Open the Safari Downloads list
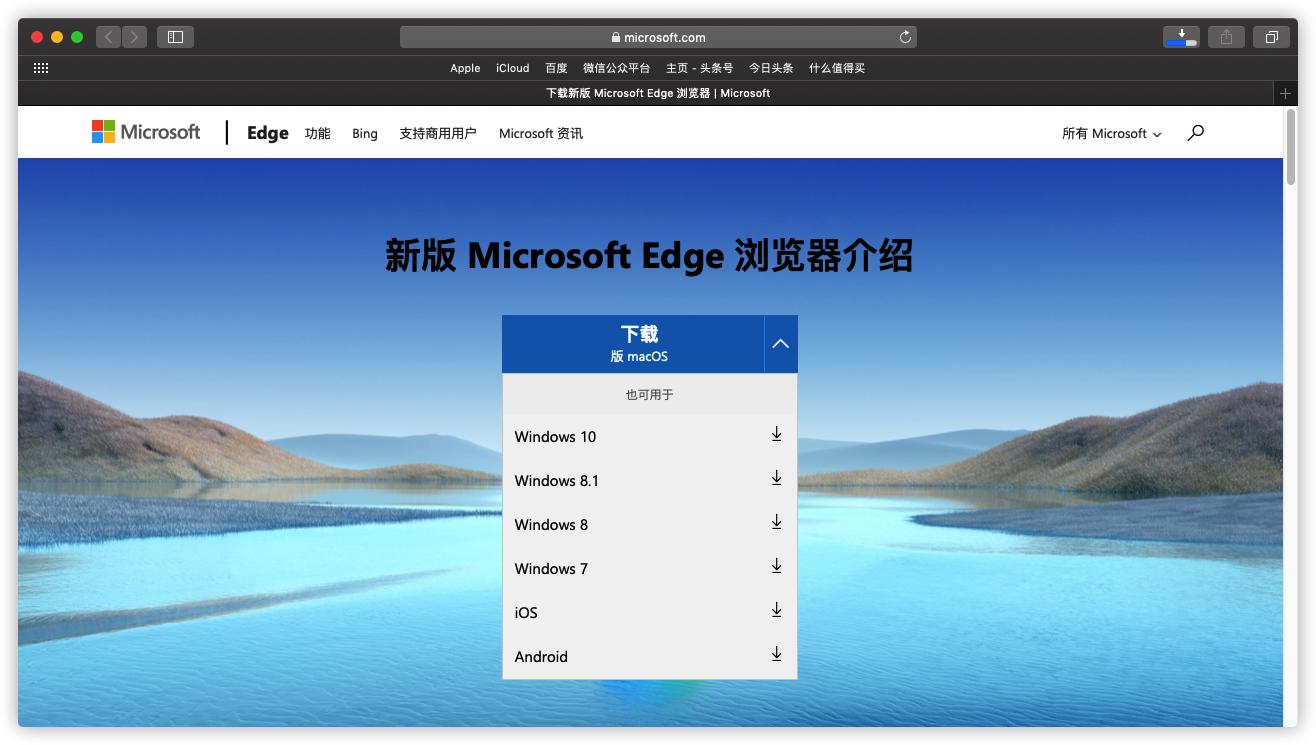The image size is (1316, 745). (x=1181, y=36)
